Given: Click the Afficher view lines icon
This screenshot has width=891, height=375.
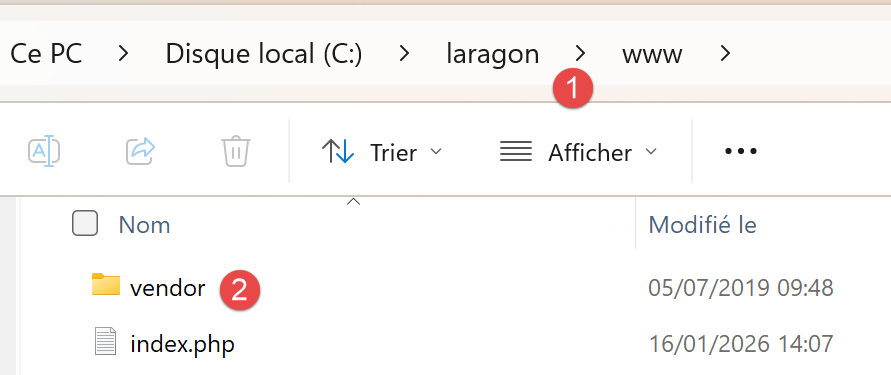Looking at the screenshot, I should click(x=516, y=152).
